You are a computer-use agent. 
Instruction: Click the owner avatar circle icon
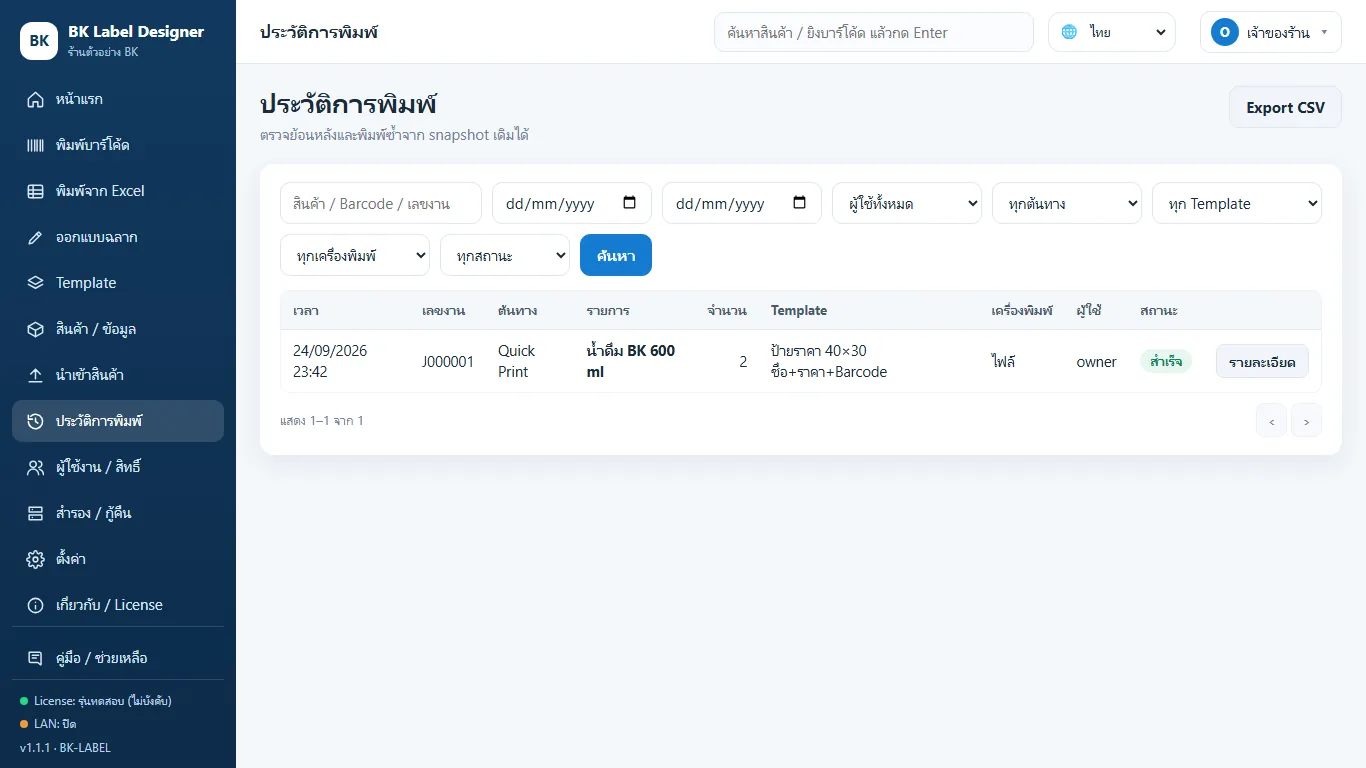click(1225, 32)
